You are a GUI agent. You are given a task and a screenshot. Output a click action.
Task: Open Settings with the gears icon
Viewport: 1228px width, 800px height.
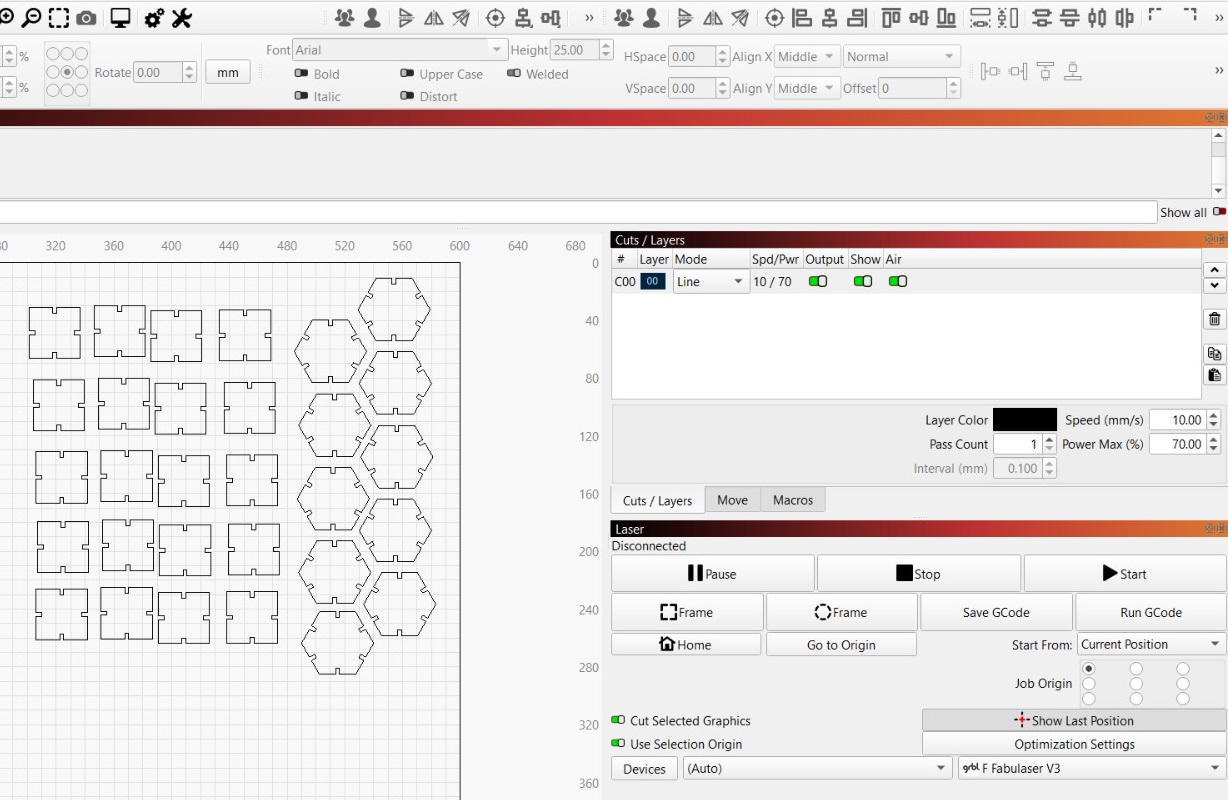pos(154,17)
